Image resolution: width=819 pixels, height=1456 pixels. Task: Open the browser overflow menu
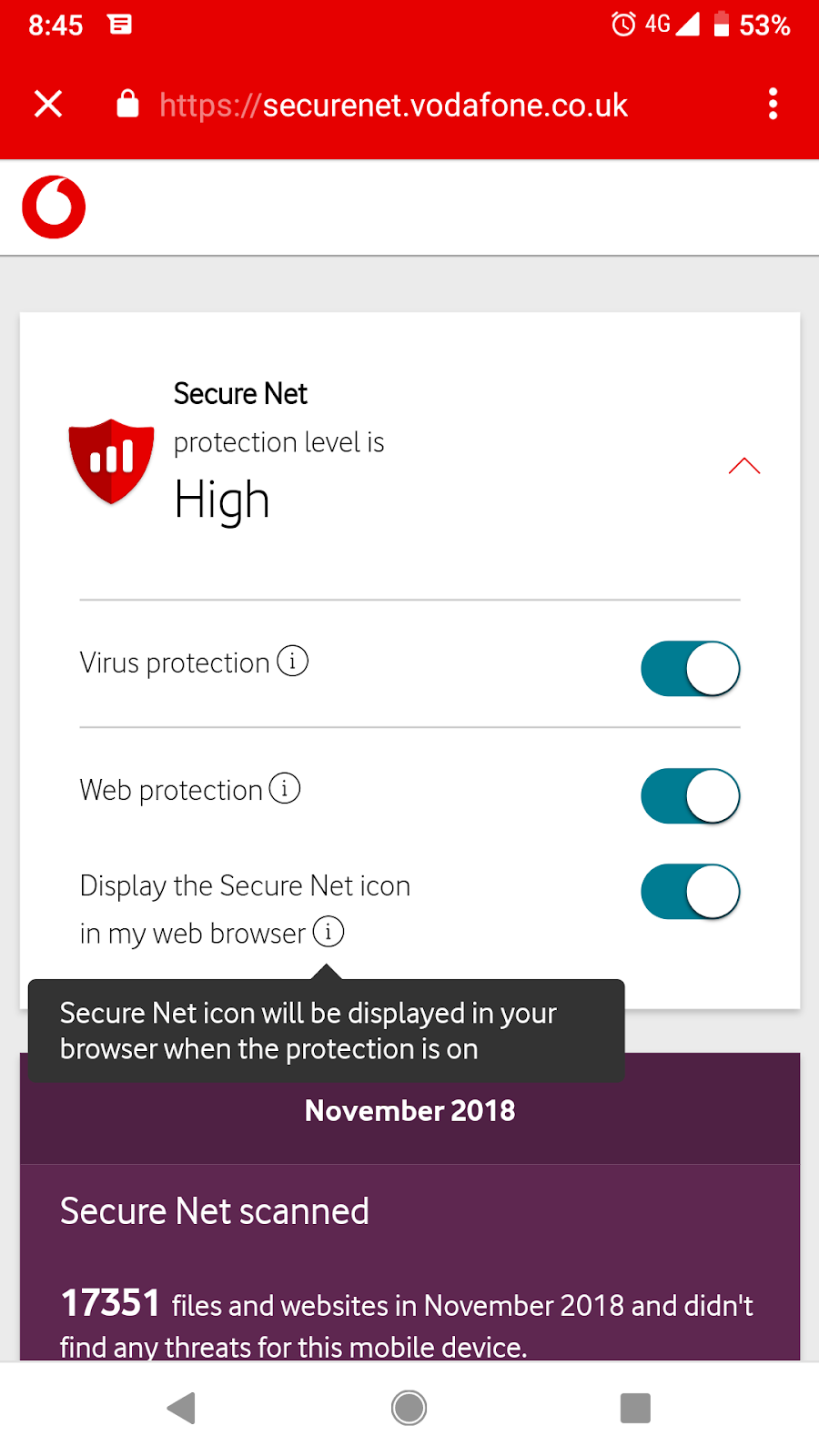tap(772, 104)
